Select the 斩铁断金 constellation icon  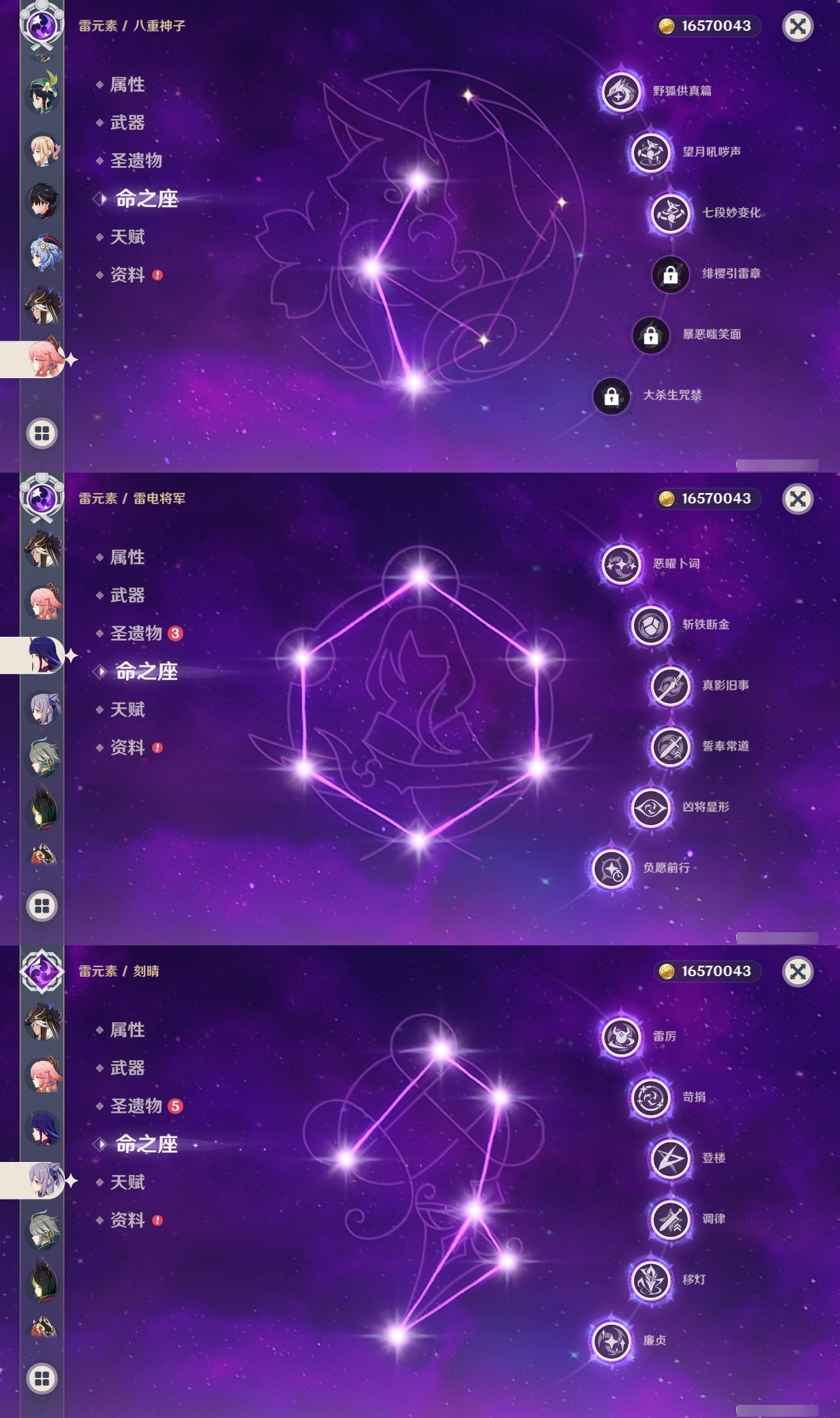(x=650, y=624)
